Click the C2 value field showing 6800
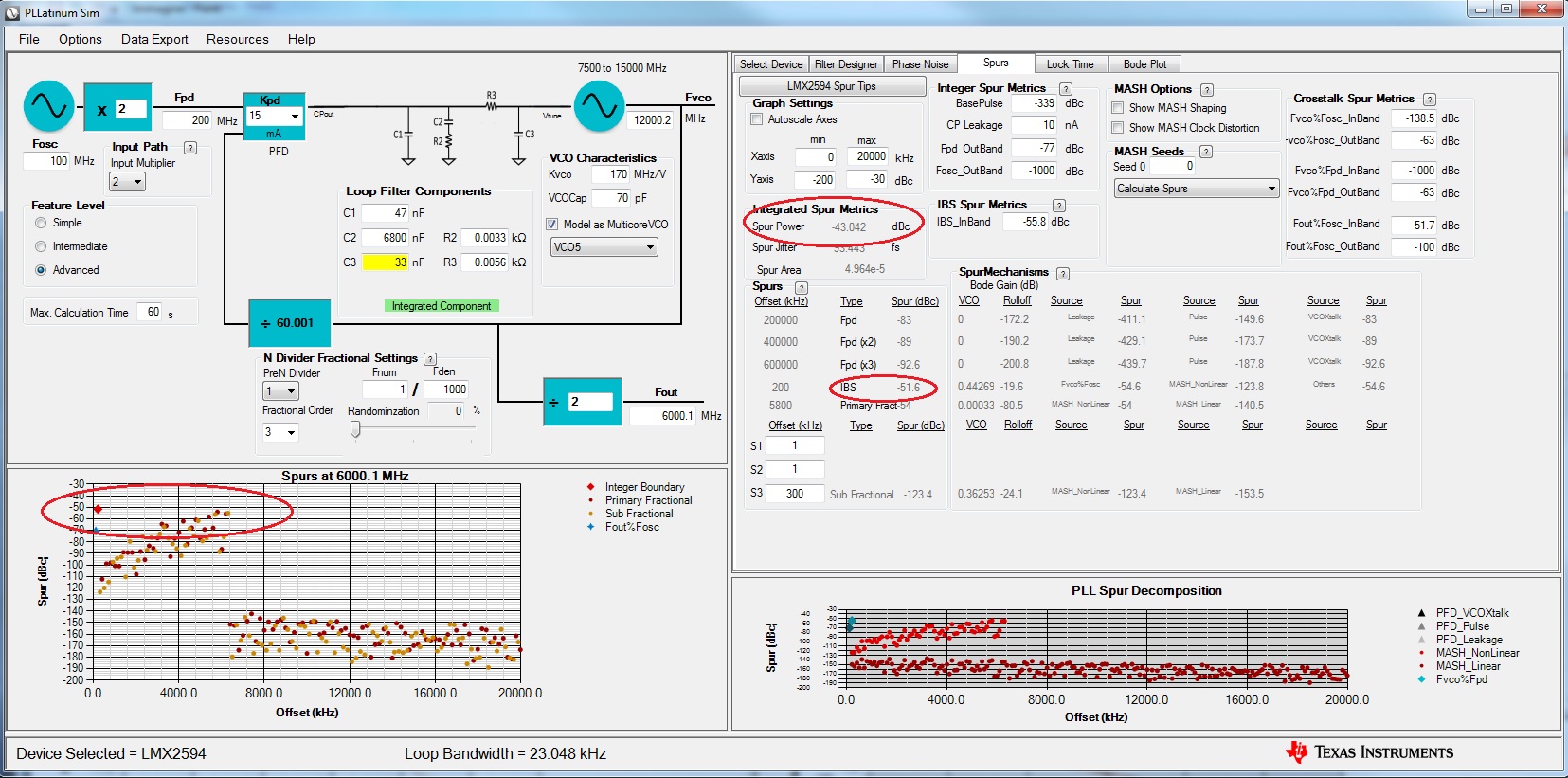Screen dimensions: 1568x778 pos(386,238)
